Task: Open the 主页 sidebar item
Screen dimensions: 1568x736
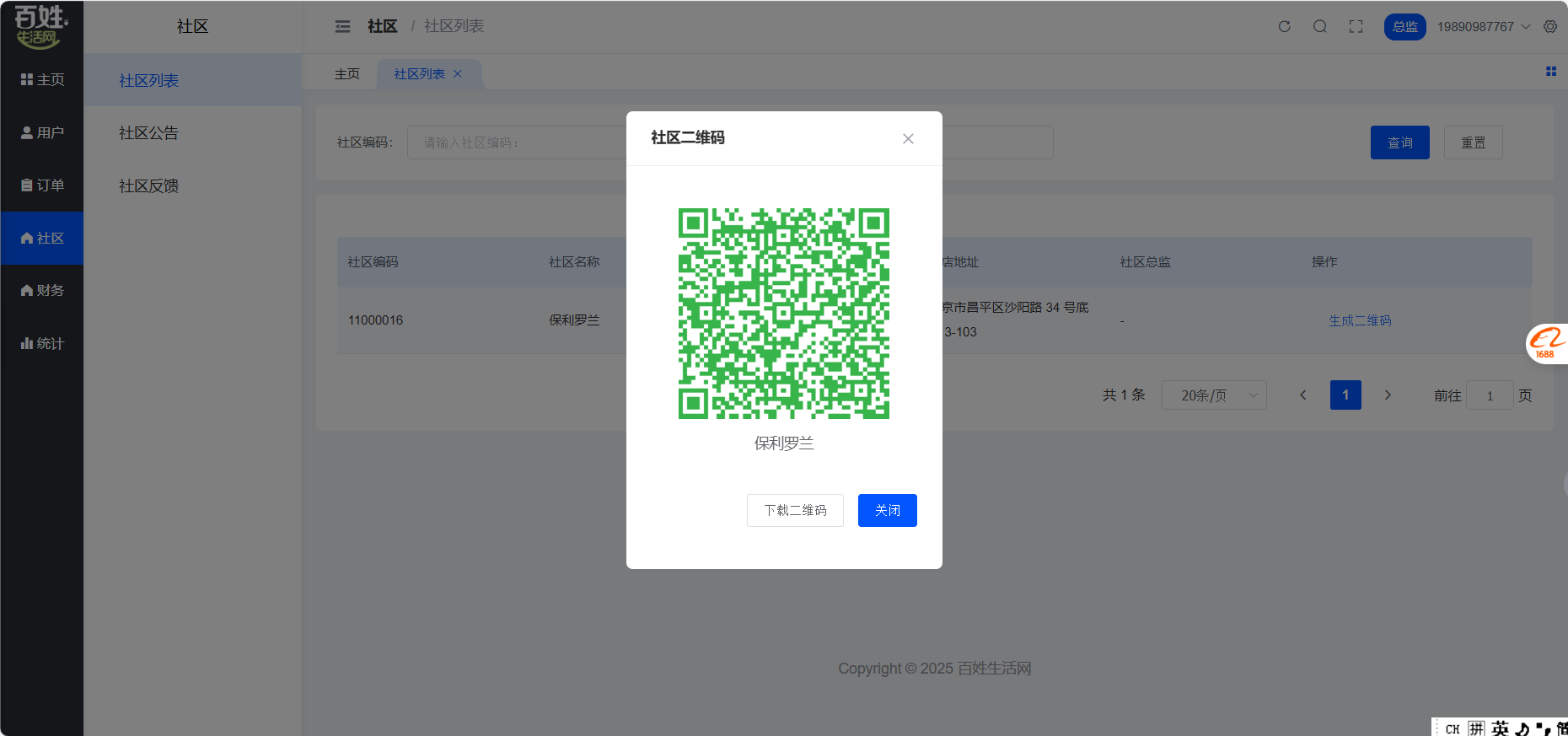Action: (42, 79)
